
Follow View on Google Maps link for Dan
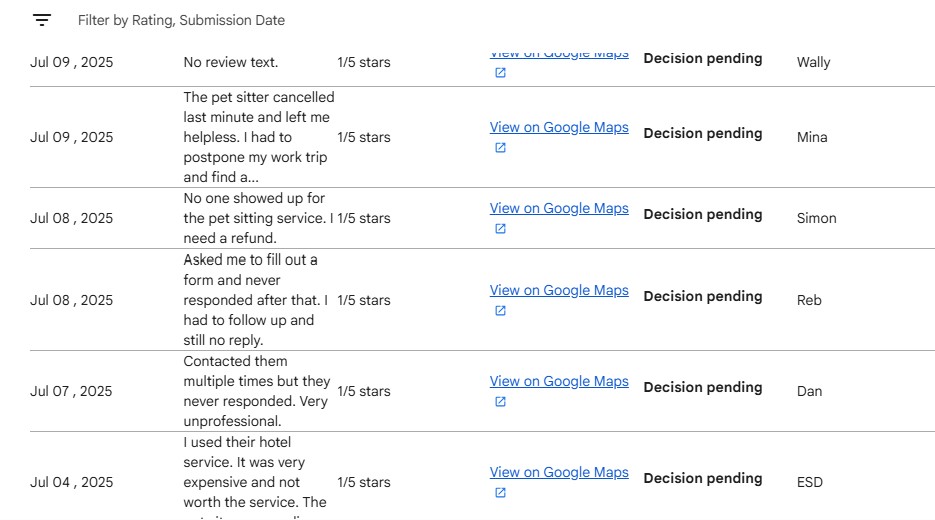559,381
